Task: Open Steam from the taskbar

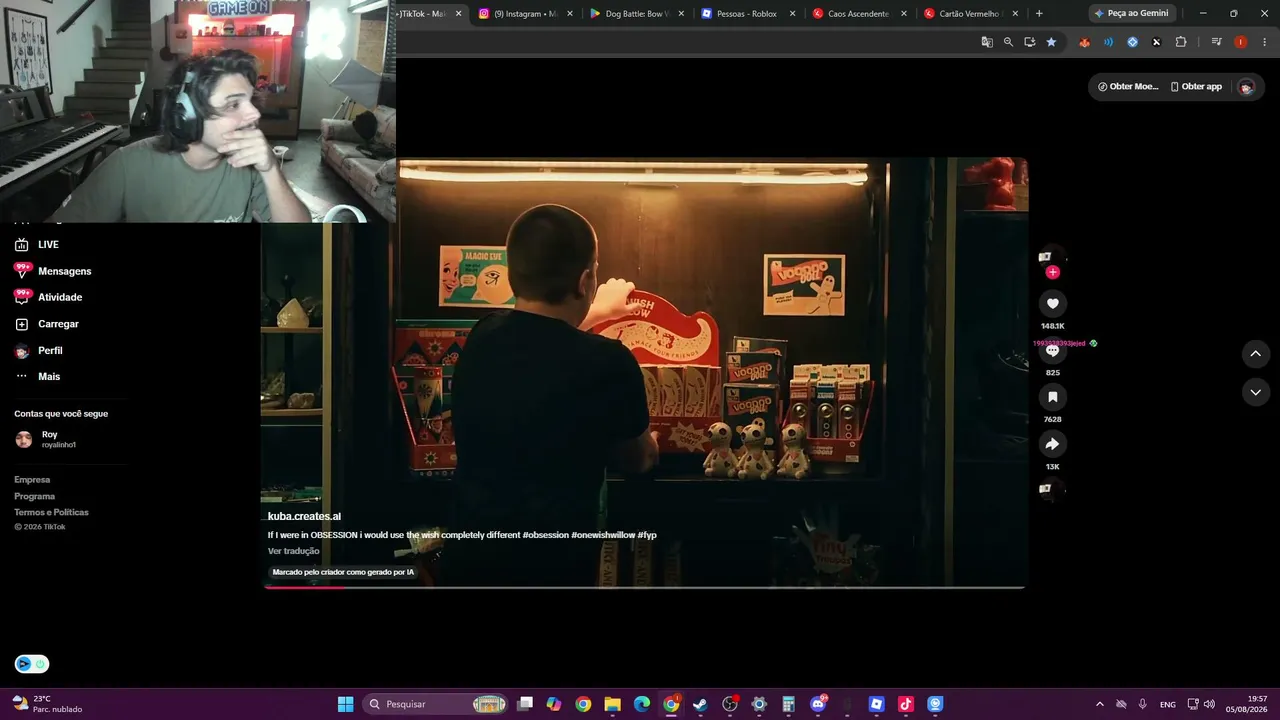Action: [700, 704]
